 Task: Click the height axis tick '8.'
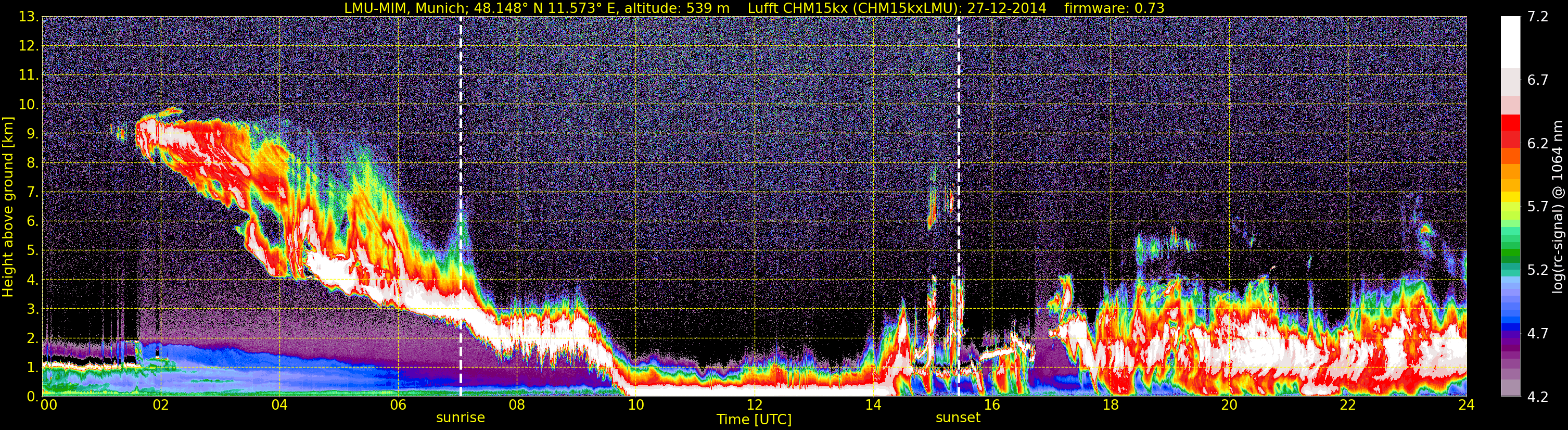33,163
